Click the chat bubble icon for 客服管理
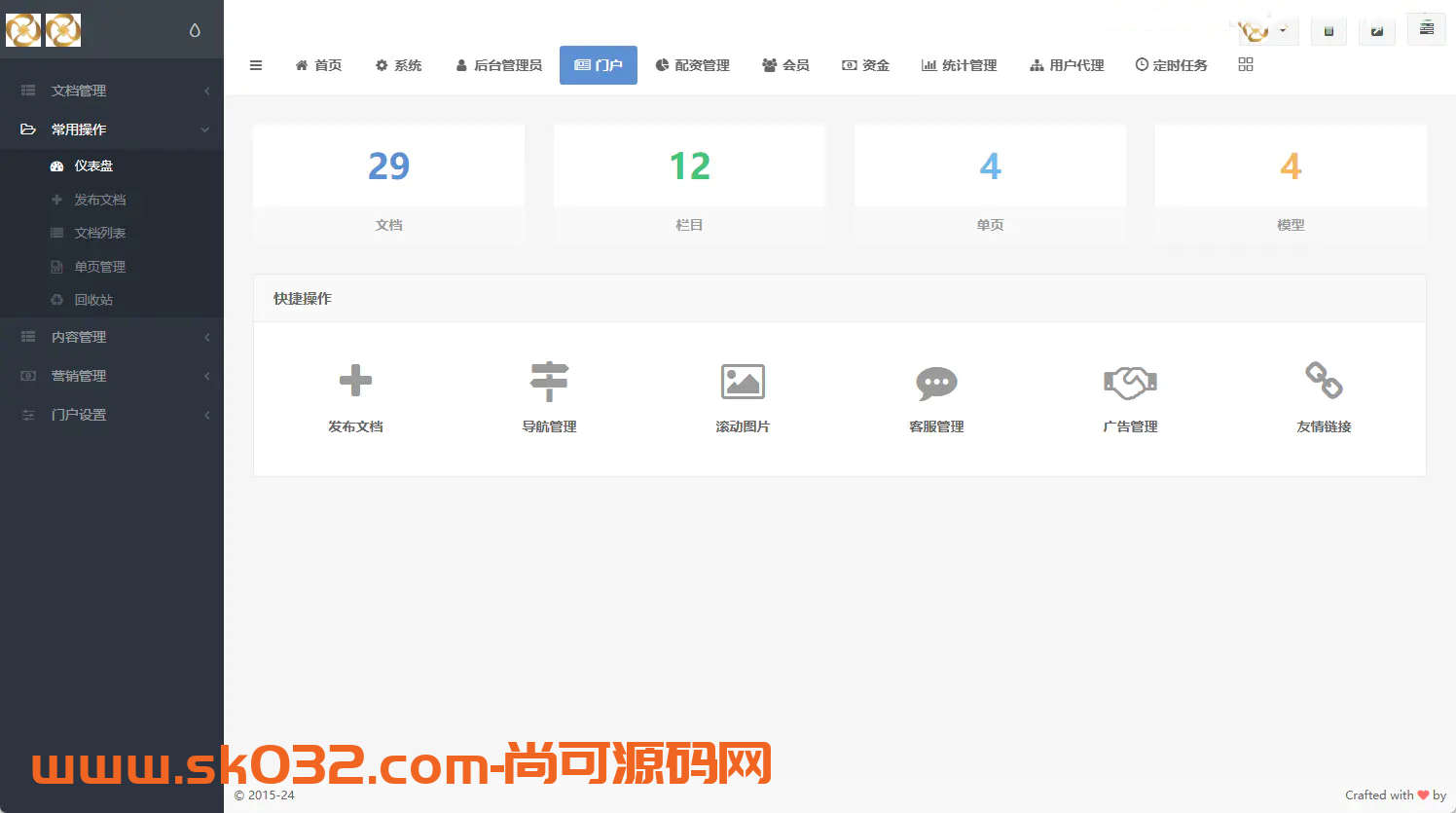Viewport: 1456px width, 813px height. (936, 383)
